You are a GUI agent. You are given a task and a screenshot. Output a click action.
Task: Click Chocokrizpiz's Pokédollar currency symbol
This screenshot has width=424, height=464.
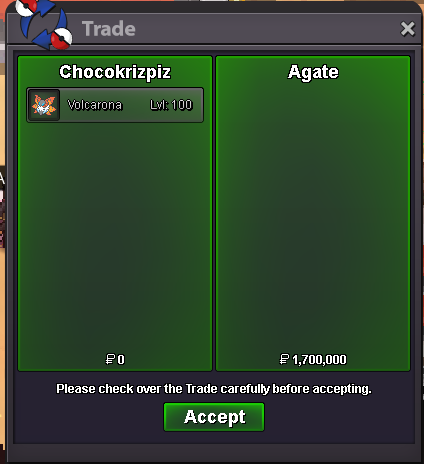coord(110,359)
